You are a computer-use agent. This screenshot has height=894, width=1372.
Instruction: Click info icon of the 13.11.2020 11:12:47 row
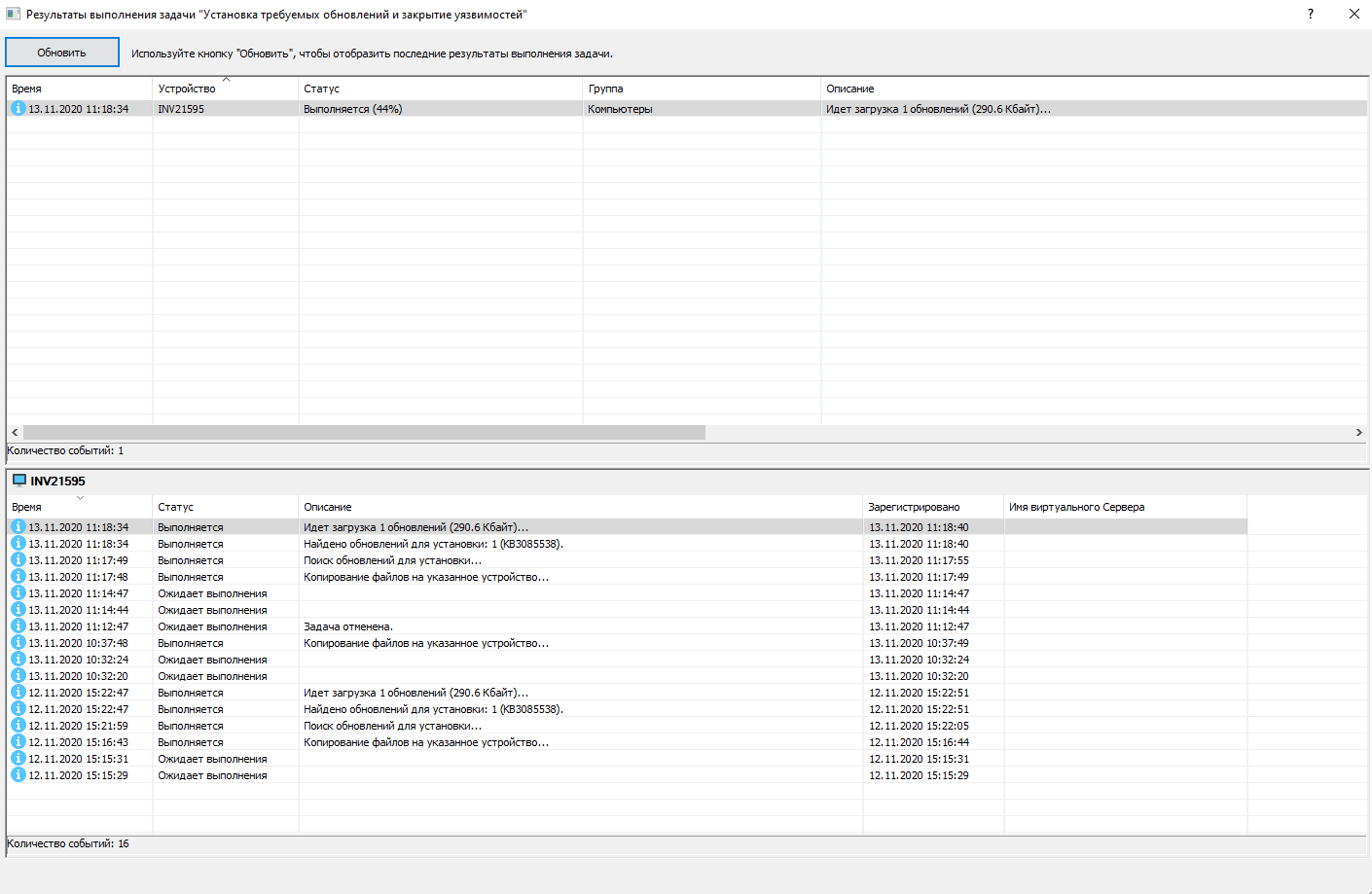18,626
